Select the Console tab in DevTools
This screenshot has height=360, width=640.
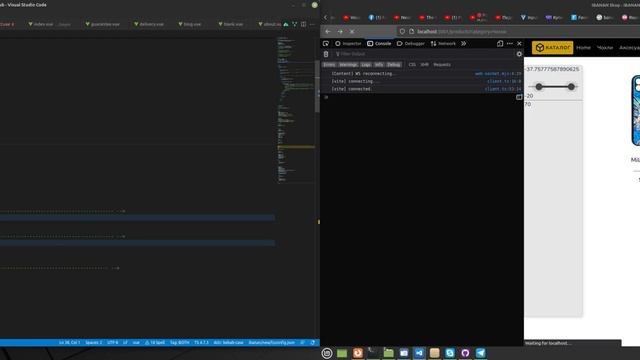pyautogui.click(x=379, y=44)
